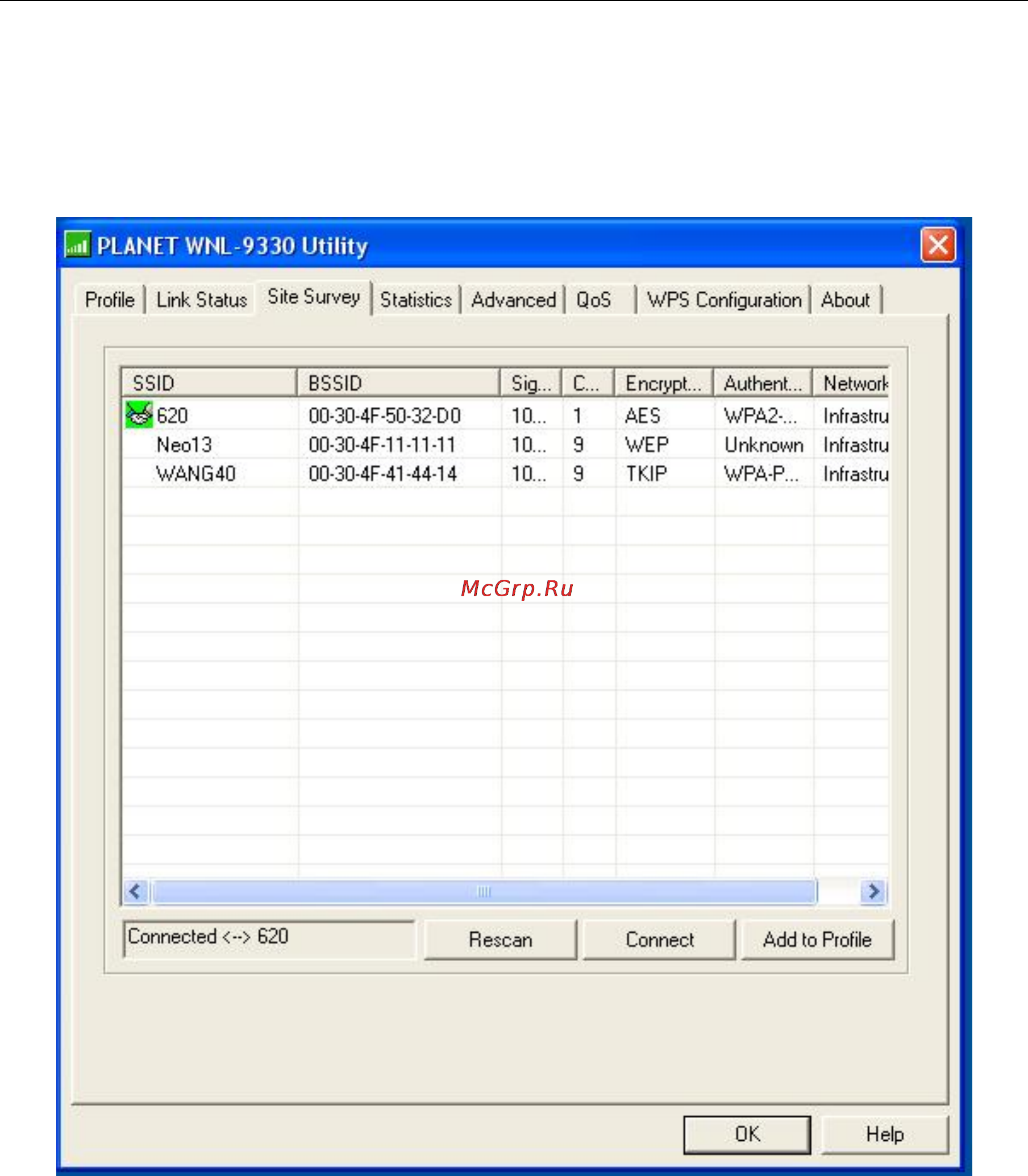Click the WPA2-... authentication cell
Image resolution: width=1028 pixels, height=1176 pixels.
tap(760, 415)
